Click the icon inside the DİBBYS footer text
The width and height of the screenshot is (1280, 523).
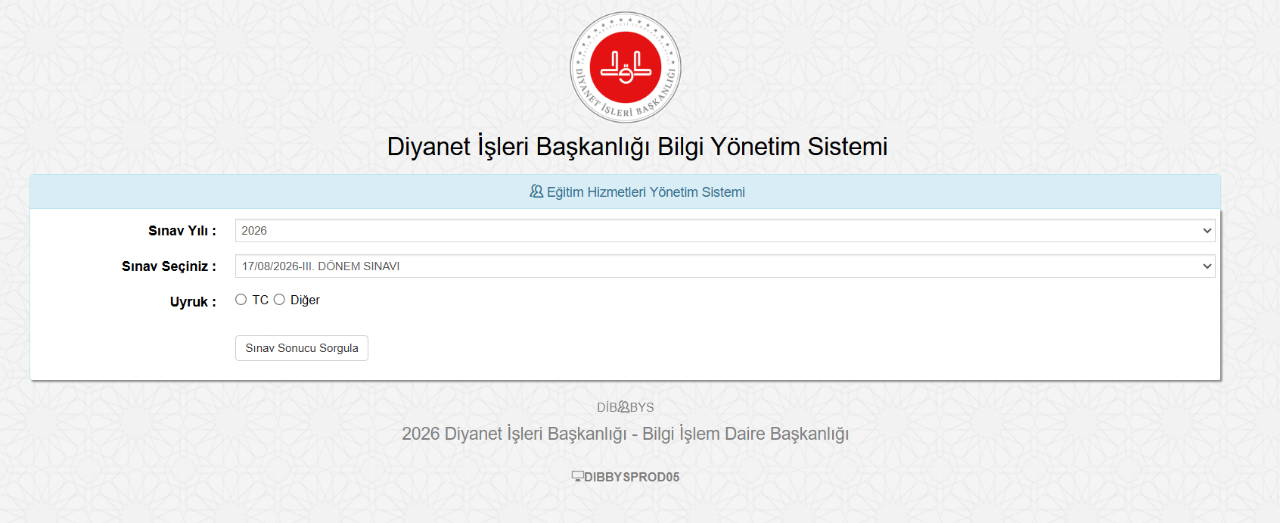click(623, 407)
